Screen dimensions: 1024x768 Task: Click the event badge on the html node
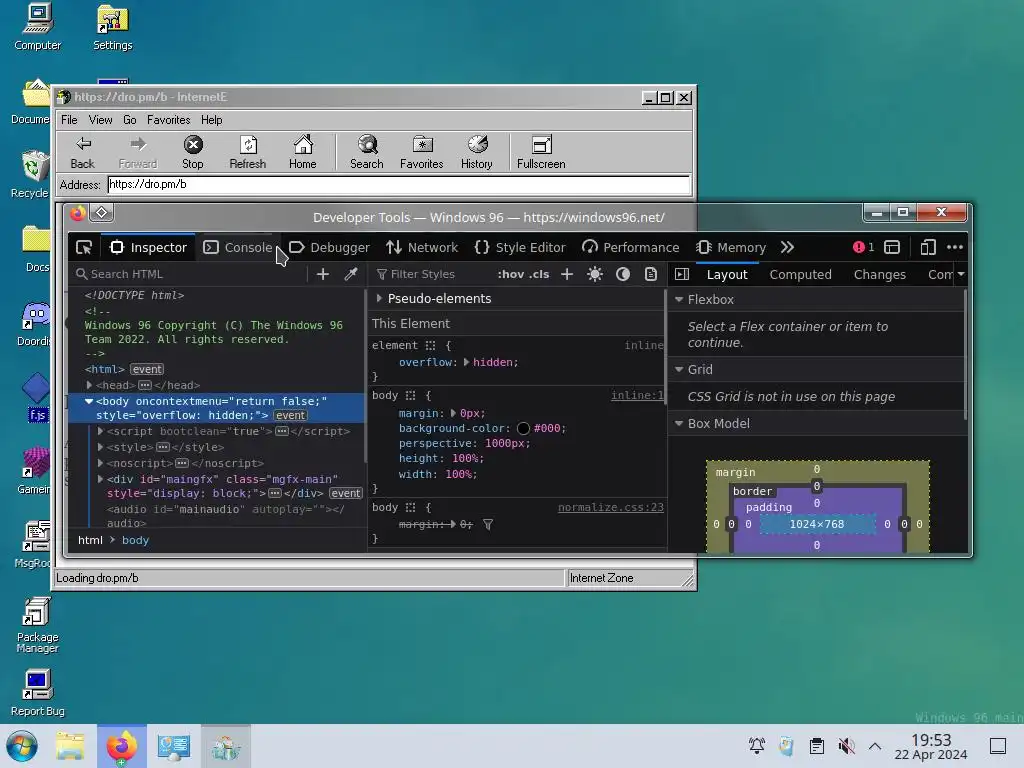(147, 370)
